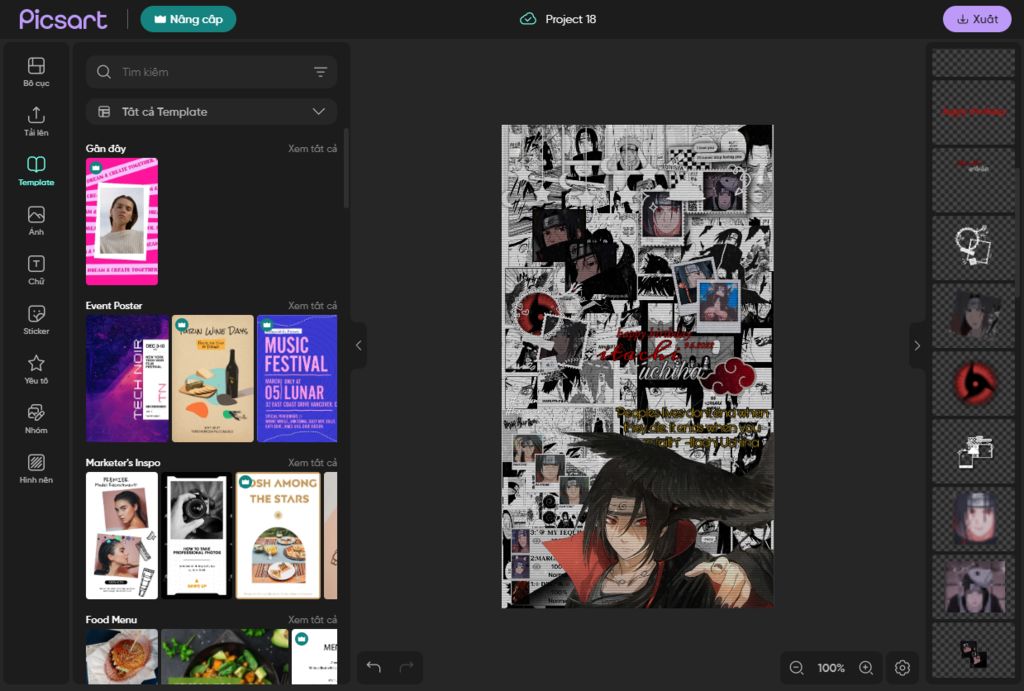Select the burger Food Menu template
This screenshot has height=691, width=1024.
(x=121, y=656)
